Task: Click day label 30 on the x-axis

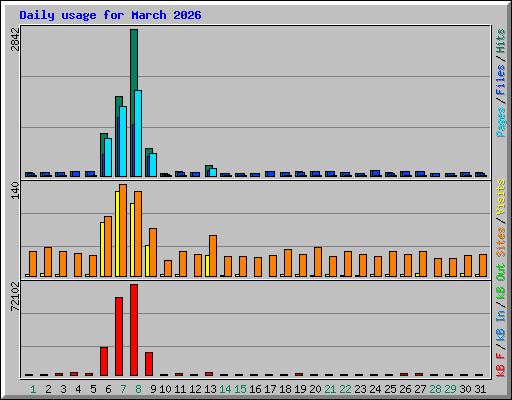Action: [x=465, y=389]
